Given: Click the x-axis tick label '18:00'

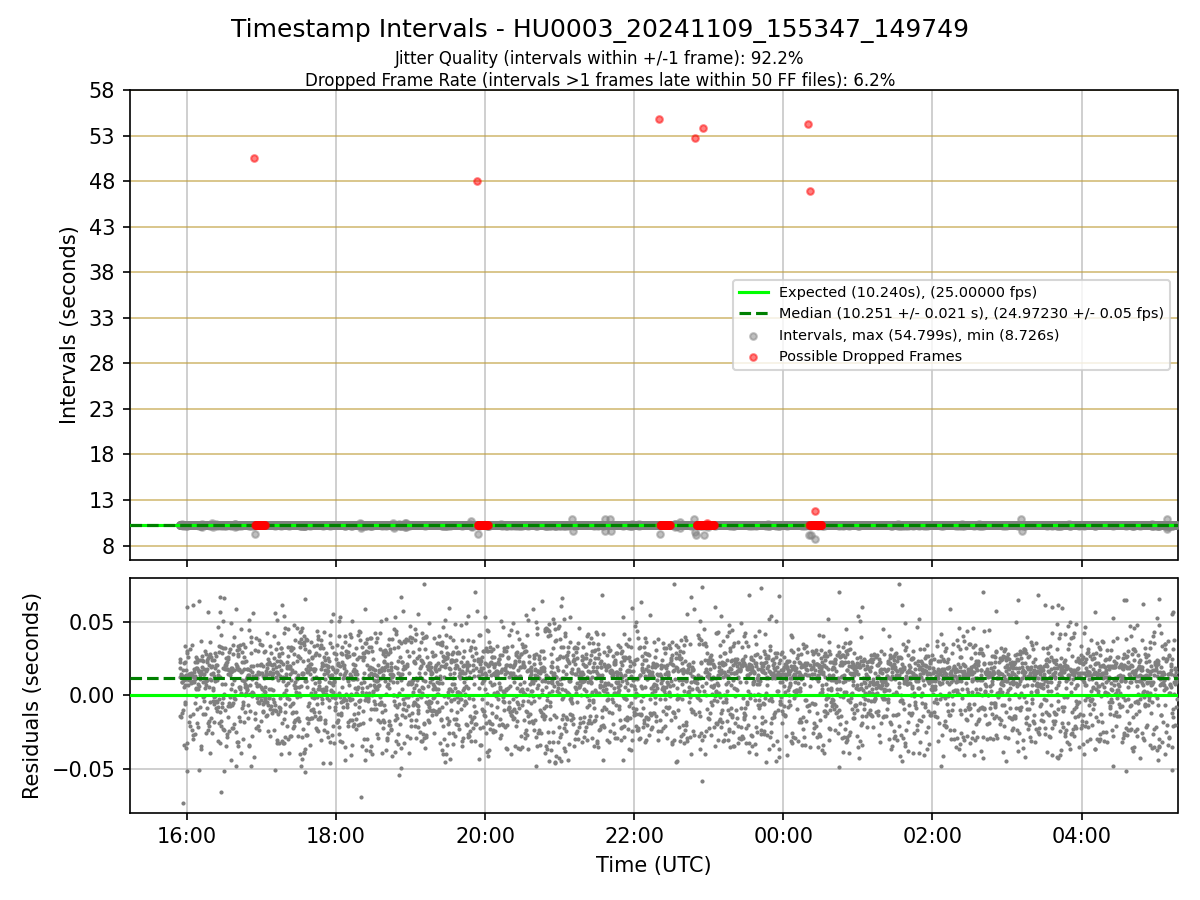Looking at the screenshot, I should pyautogui.click(x=336, y=834).
